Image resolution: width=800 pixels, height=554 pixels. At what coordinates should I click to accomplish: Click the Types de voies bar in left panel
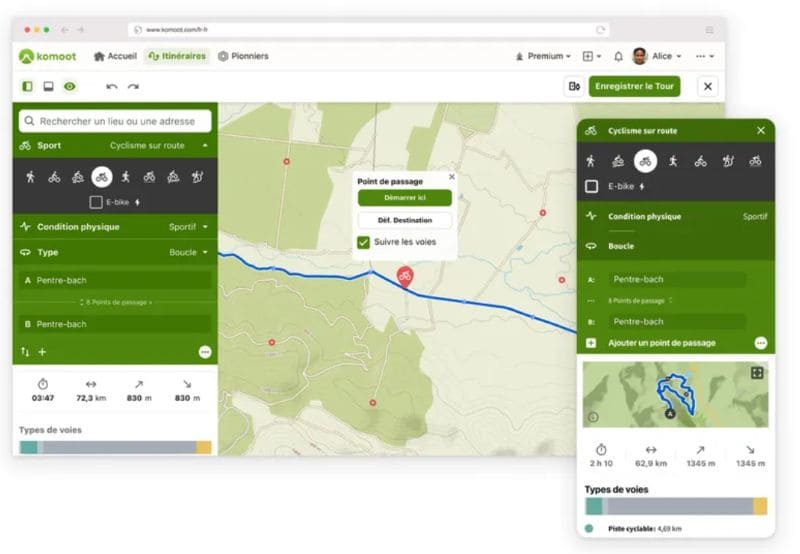(115, 447)
